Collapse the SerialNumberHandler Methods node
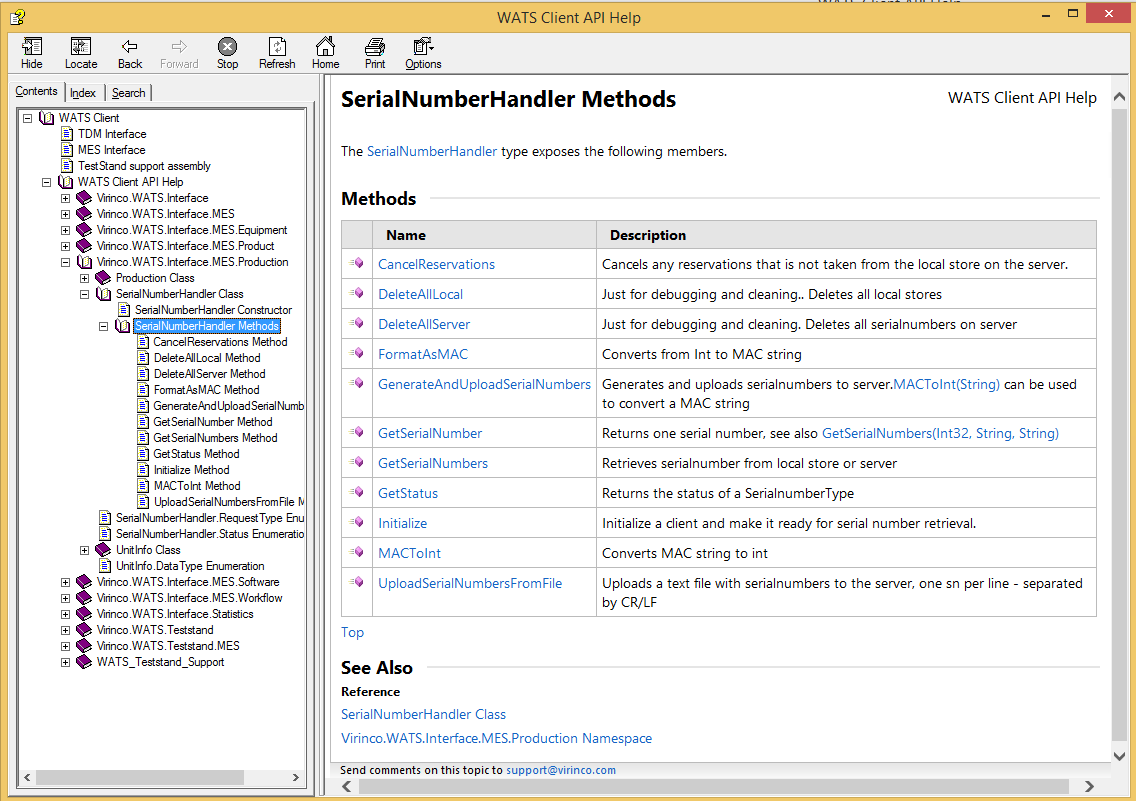Screen dimensions: 1136x801 point(104,327)
